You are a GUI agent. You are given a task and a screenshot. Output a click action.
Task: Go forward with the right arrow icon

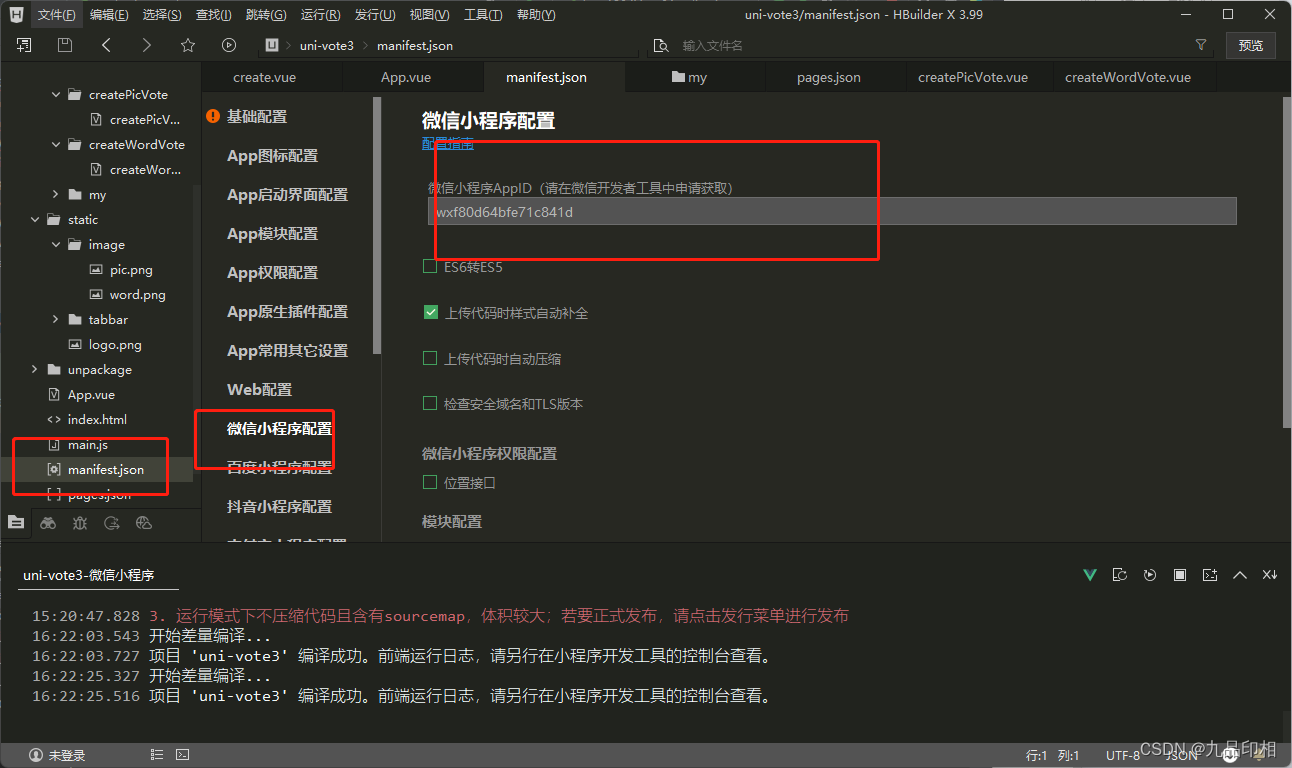click(147, 45)
